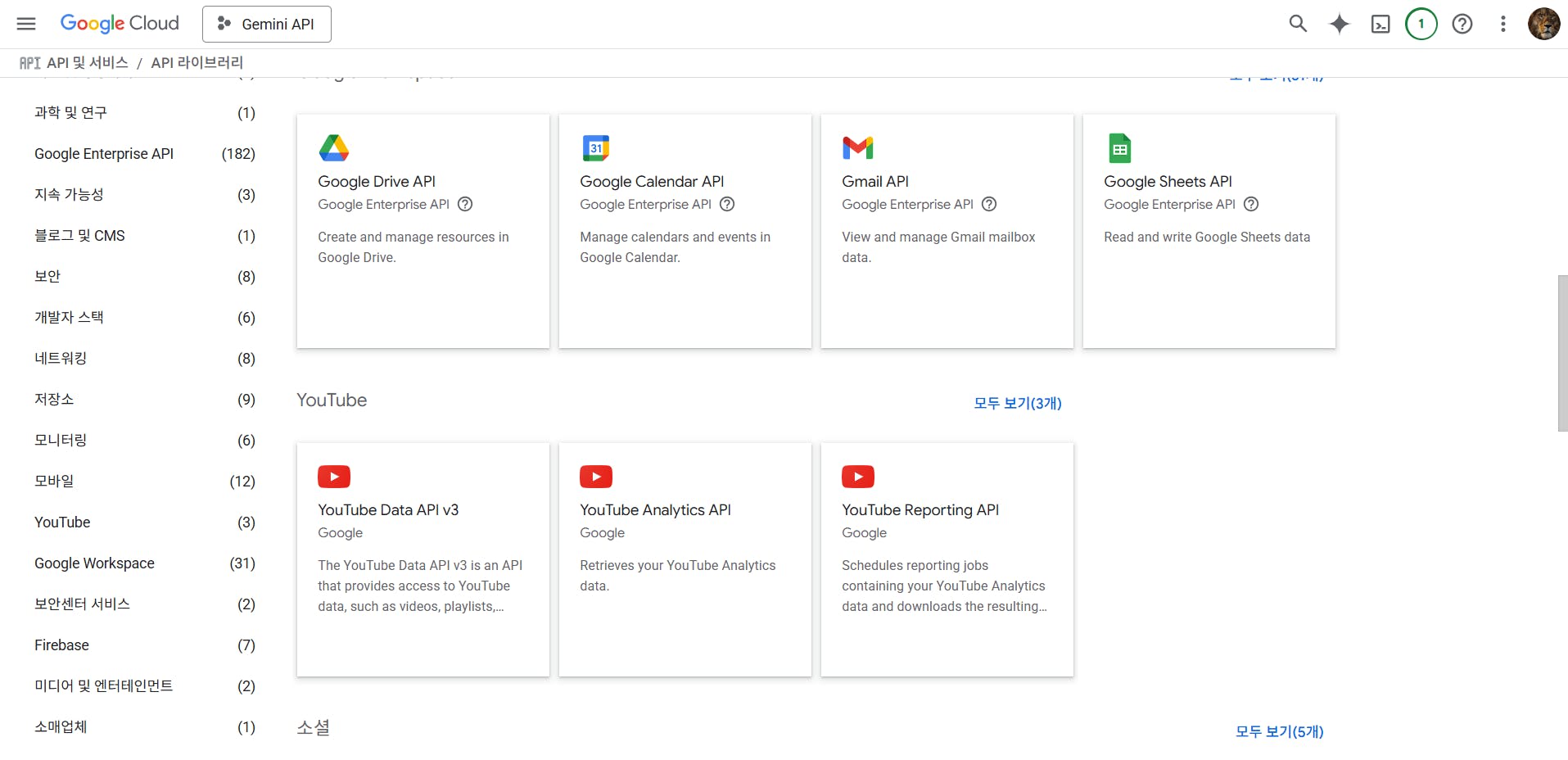This screenshot has height=760, width=1568.
Task: Click help icon beside Google Drive API
Action: point(465,204)
